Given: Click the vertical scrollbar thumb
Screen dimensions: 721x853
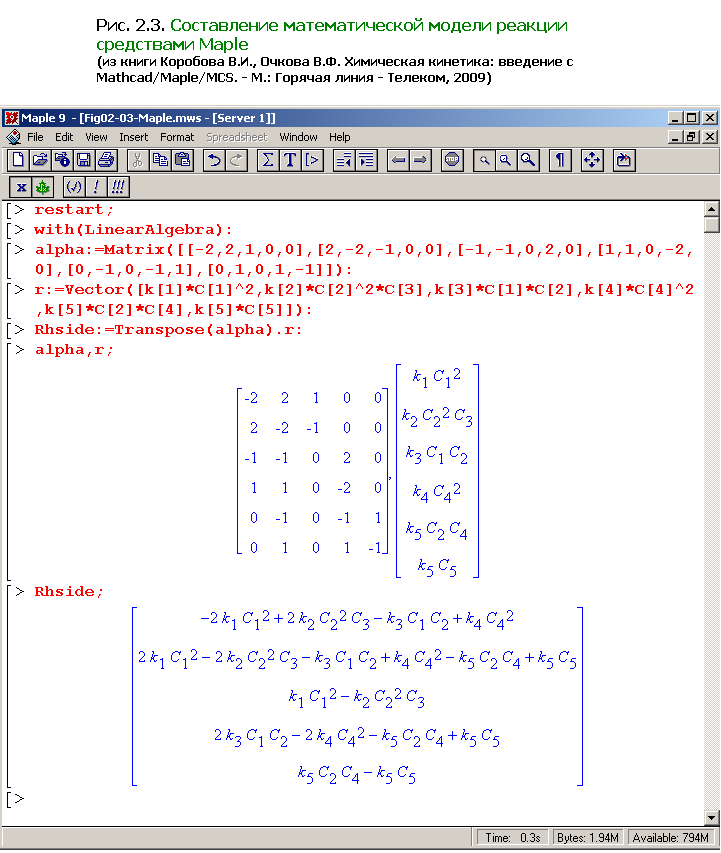Looking at the screenshot, I should pos(712,225).
